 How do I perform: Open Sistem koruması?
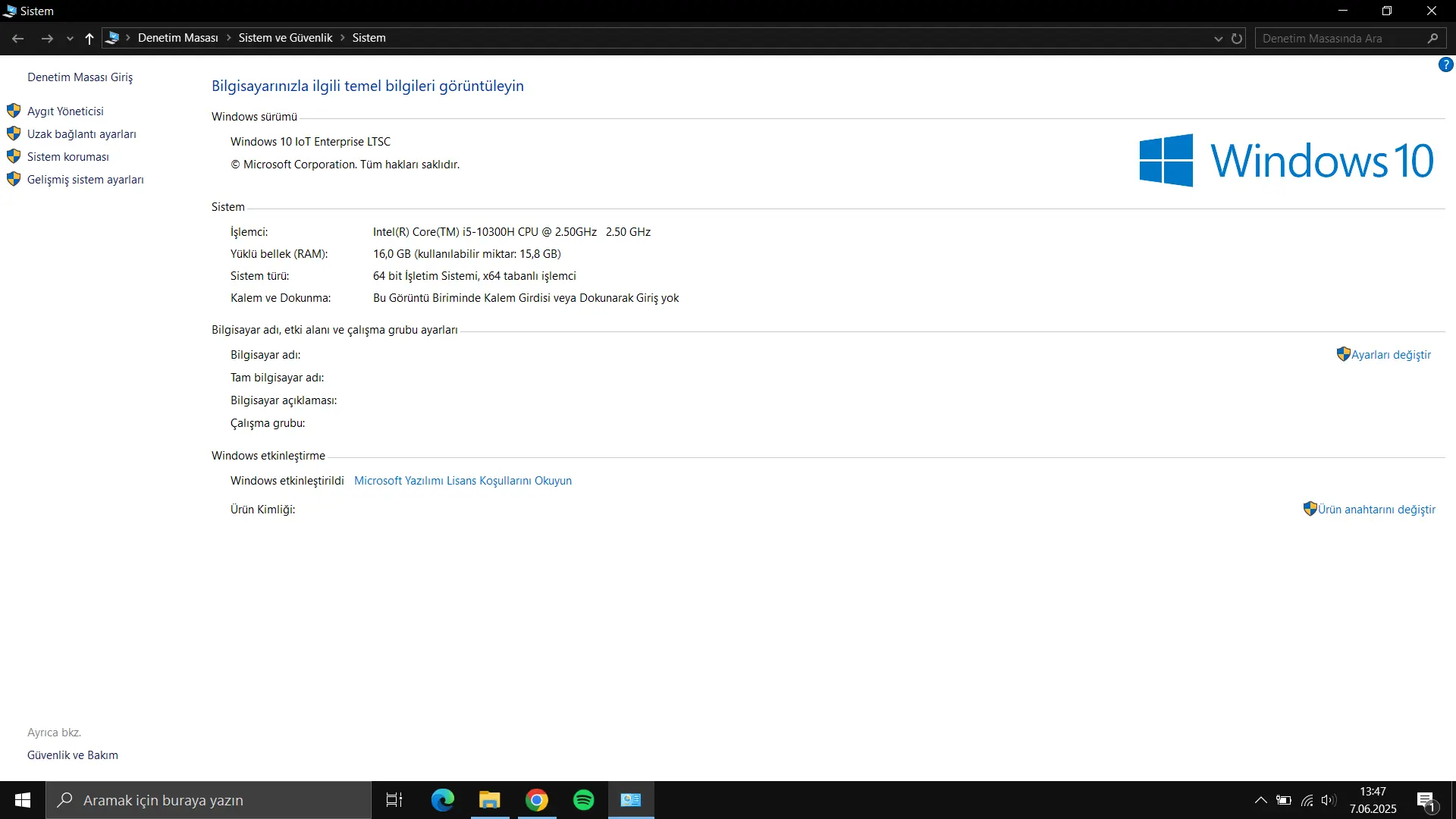[68, 157]
